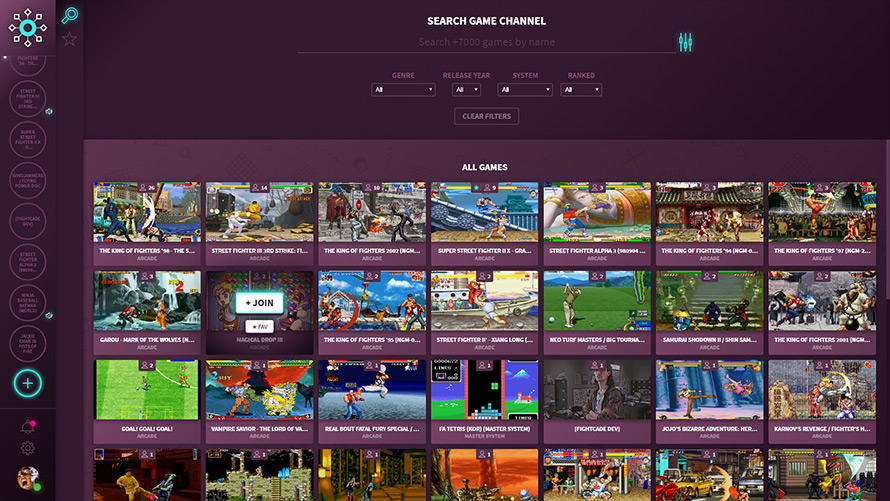Click 'Master System' label under FA Tetris
Viewport: 890px width, 501px height.
point(484,436)
